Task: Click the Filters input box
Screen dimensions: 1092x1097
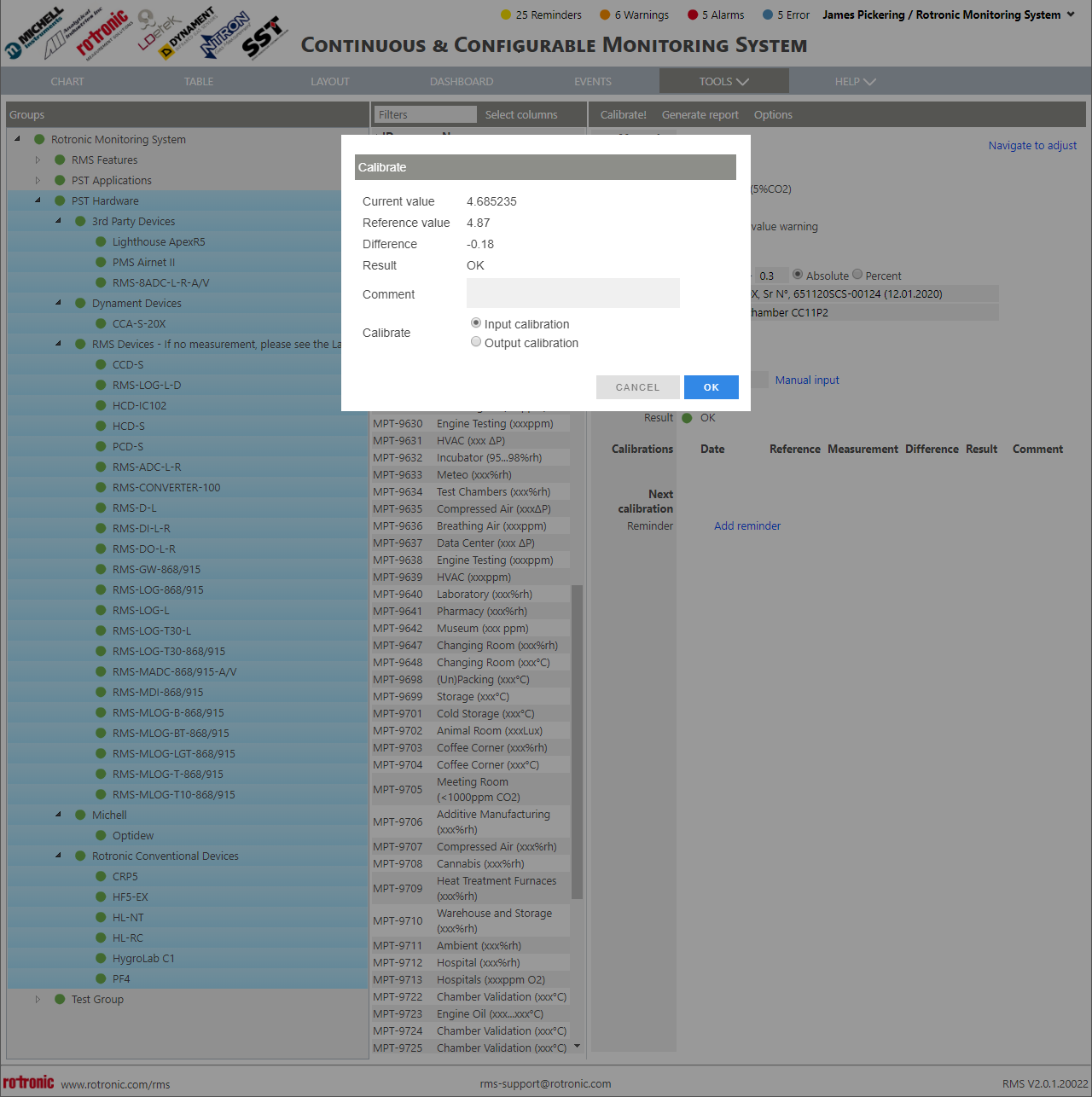Action: (x=425, y=114)
